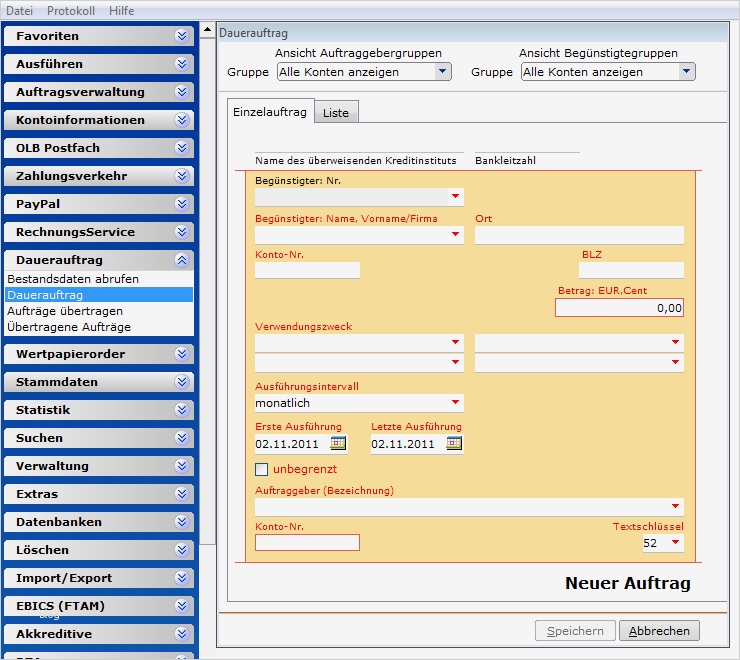
Task: Click the Abbrechen button
Action: [659, 631]
